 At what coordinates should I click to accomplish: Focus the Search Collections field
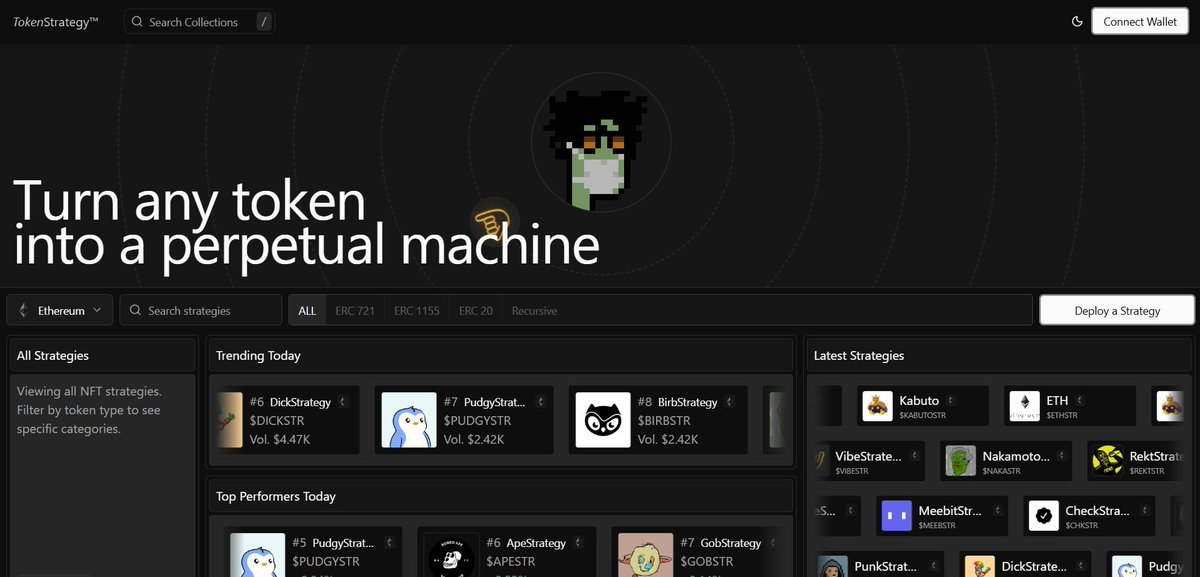199,21
